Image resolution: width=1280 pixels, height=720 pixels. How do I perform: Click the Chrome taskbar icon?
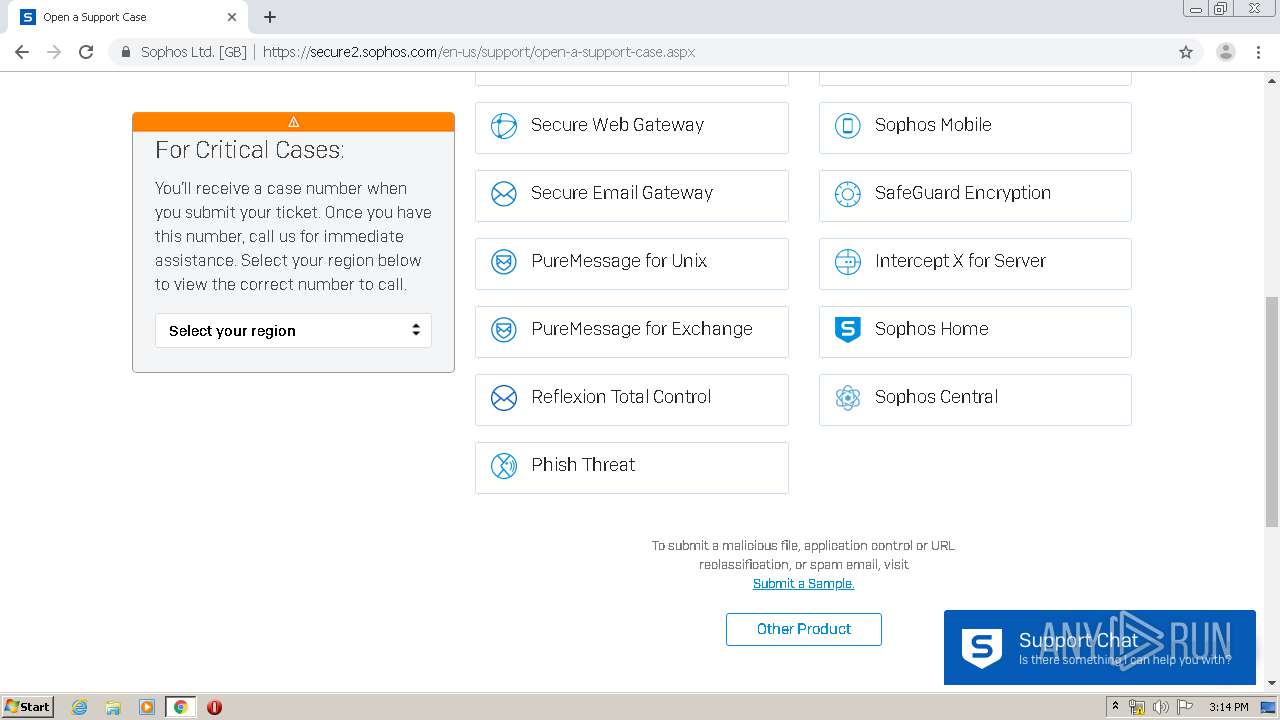tap(180, 707)
